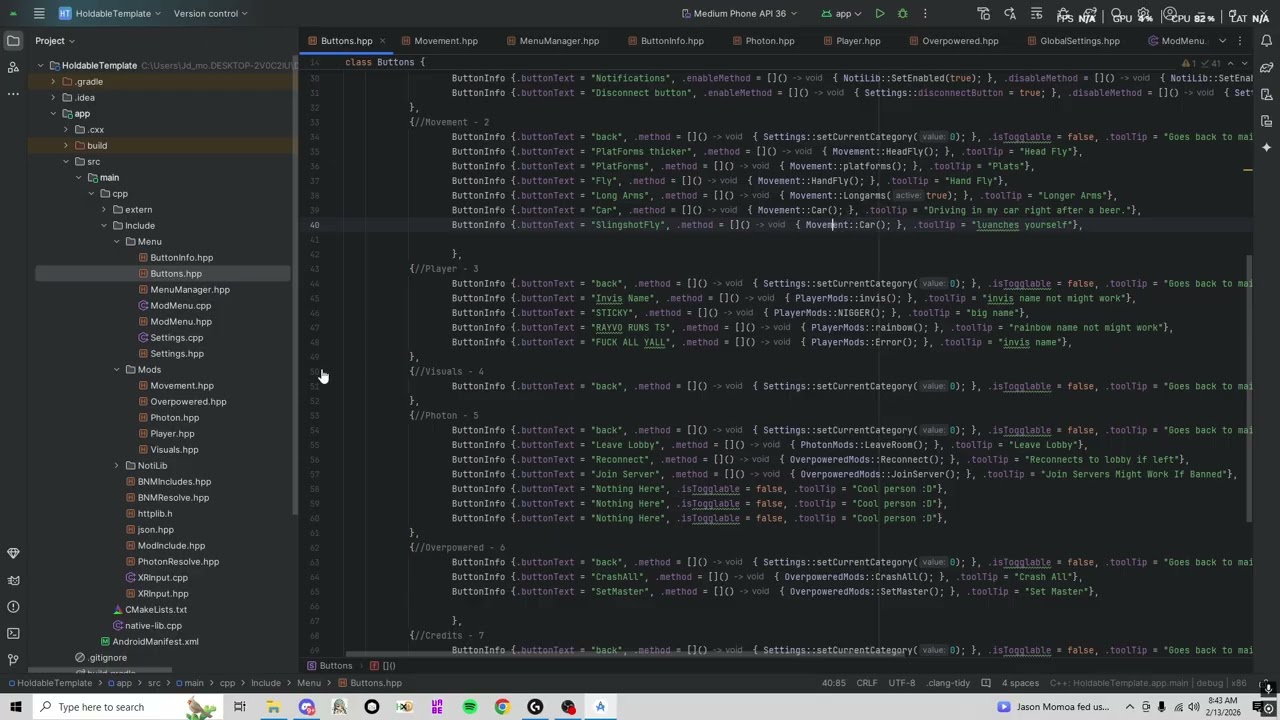
Task: Open Gemini AI sparkle icon in right sidebar
Action: pyautogui.click(x=1266, y=147)
